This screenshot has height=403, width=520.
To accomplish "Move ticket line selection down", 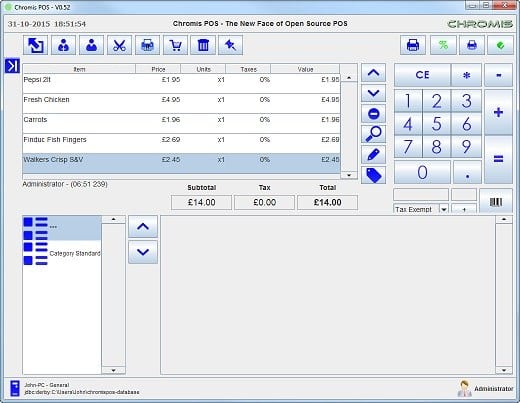I will pyautogui.click(x=373, y=93).
